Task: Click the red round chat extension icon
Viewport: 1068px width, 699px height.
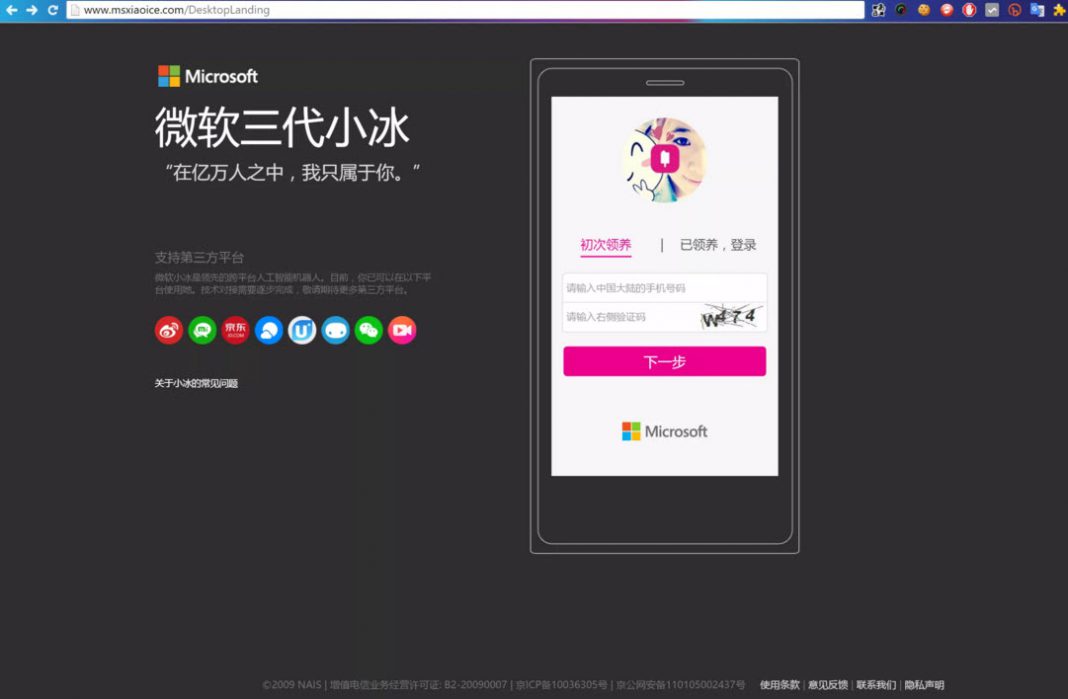Action: pos(947,10)
